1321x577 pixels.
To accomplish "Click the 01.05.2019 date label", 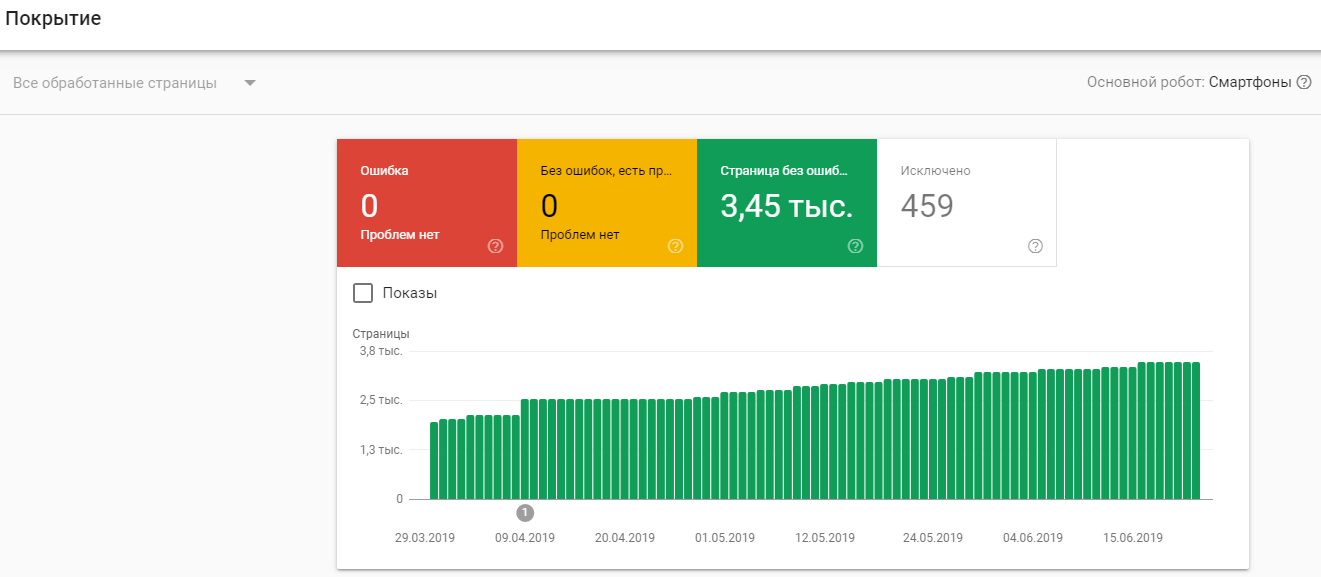I will click(x=725, y=538).
